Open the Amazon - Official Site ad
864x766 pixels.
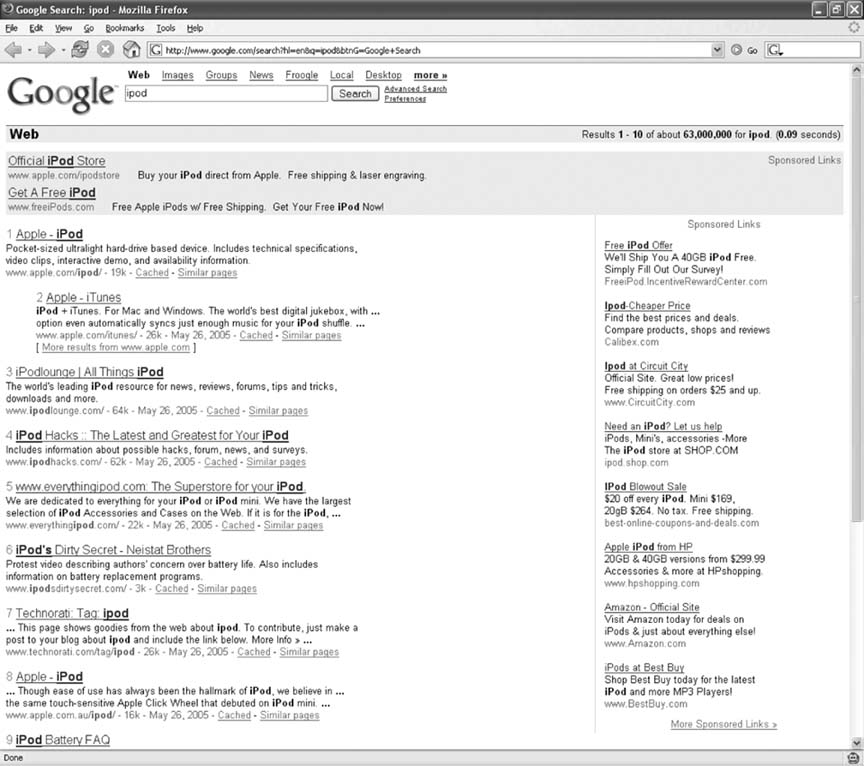pos(652,607)
